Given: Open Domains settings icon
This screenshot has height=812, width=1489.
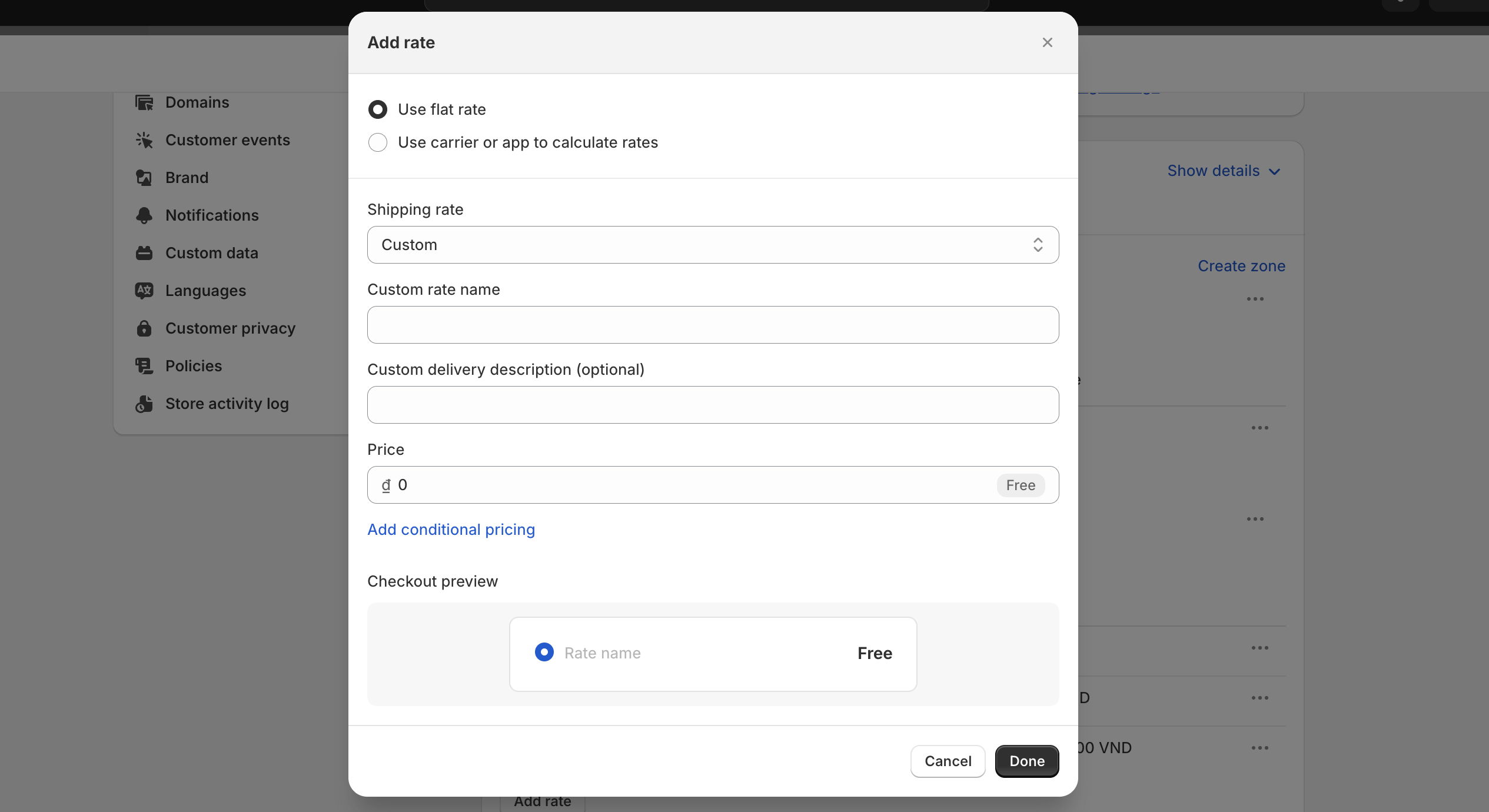Looking at the screenshot, I should coord(144,102).
